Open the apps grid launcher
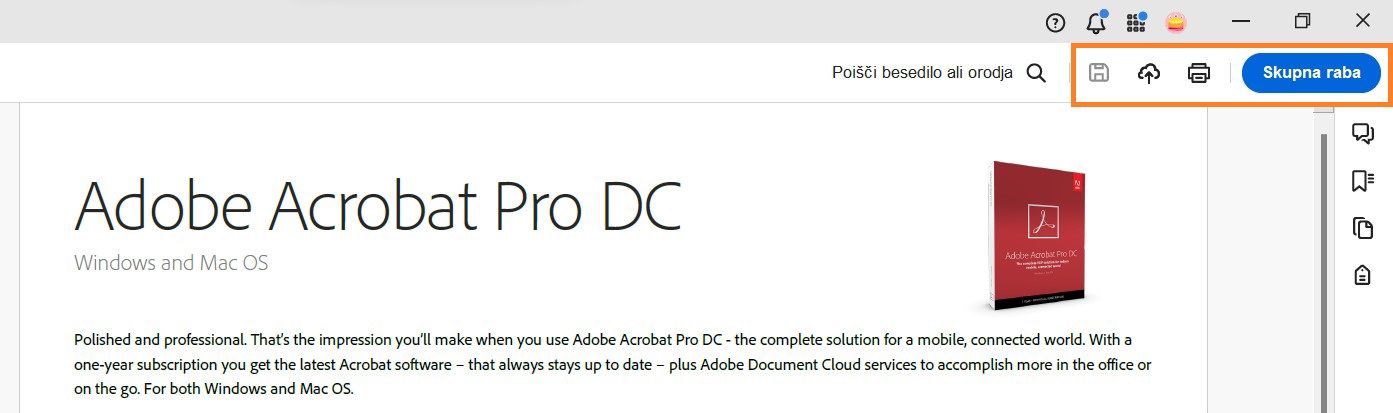 (x=1136, y=22)
